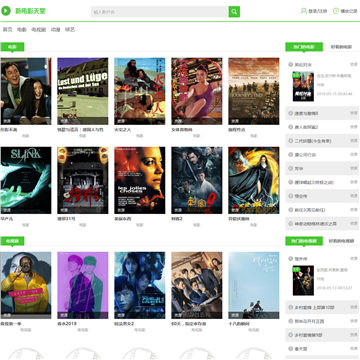360x360 pixels.
Task: Focus the movie name search field
Action: coord(159,12)
